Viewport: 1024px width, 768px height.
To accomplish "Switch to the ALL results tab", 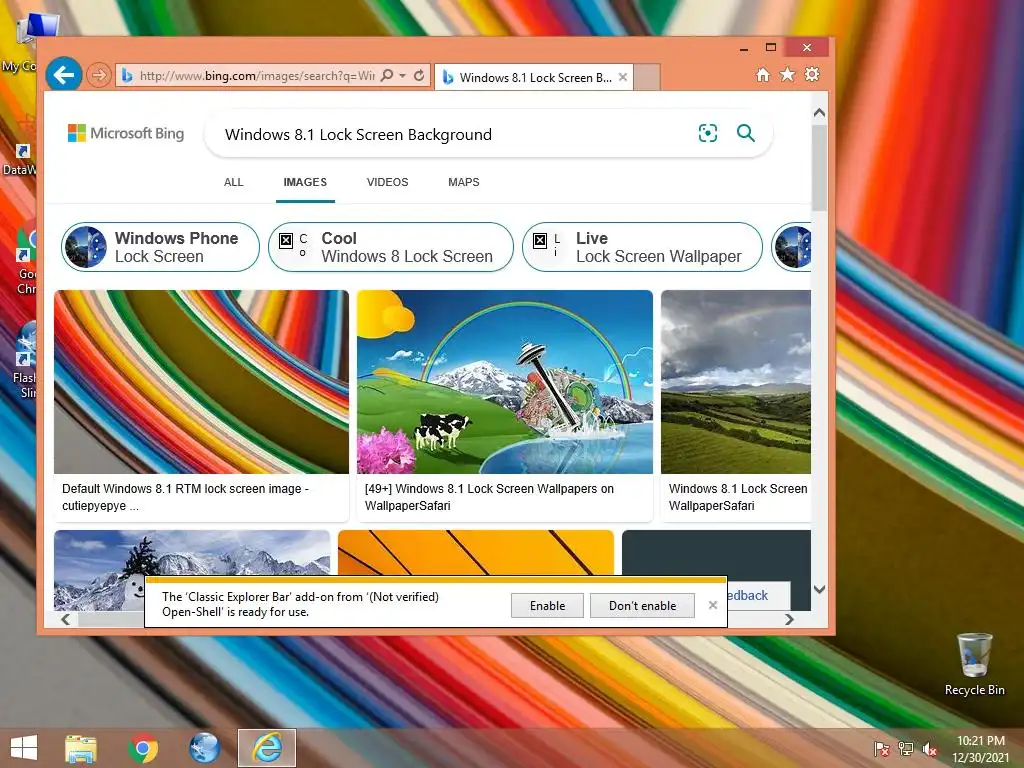I will [233, 182].
